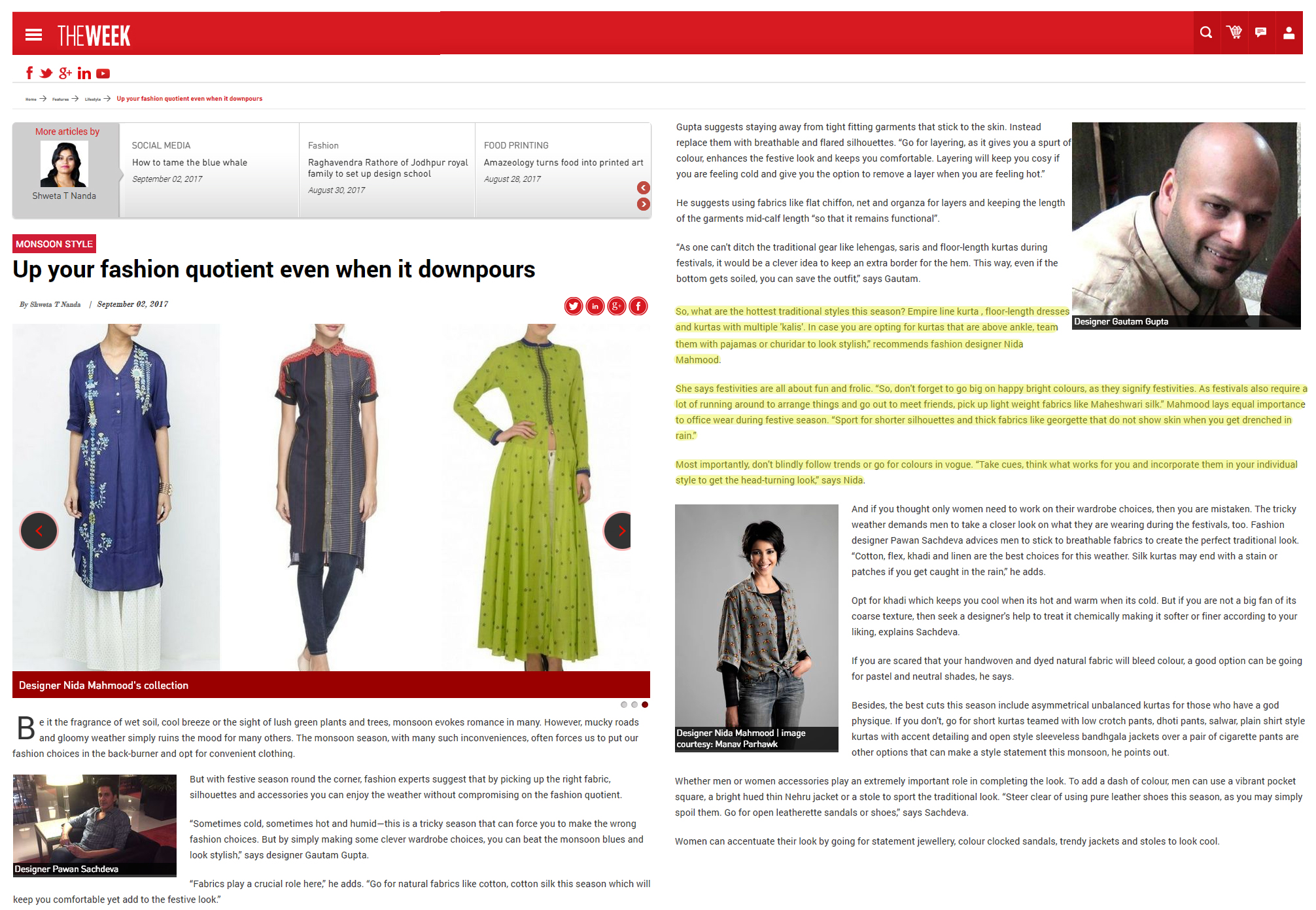Share article via round LinkedIn button
This screenshot has width=1316, height=910.
(595, 306)
